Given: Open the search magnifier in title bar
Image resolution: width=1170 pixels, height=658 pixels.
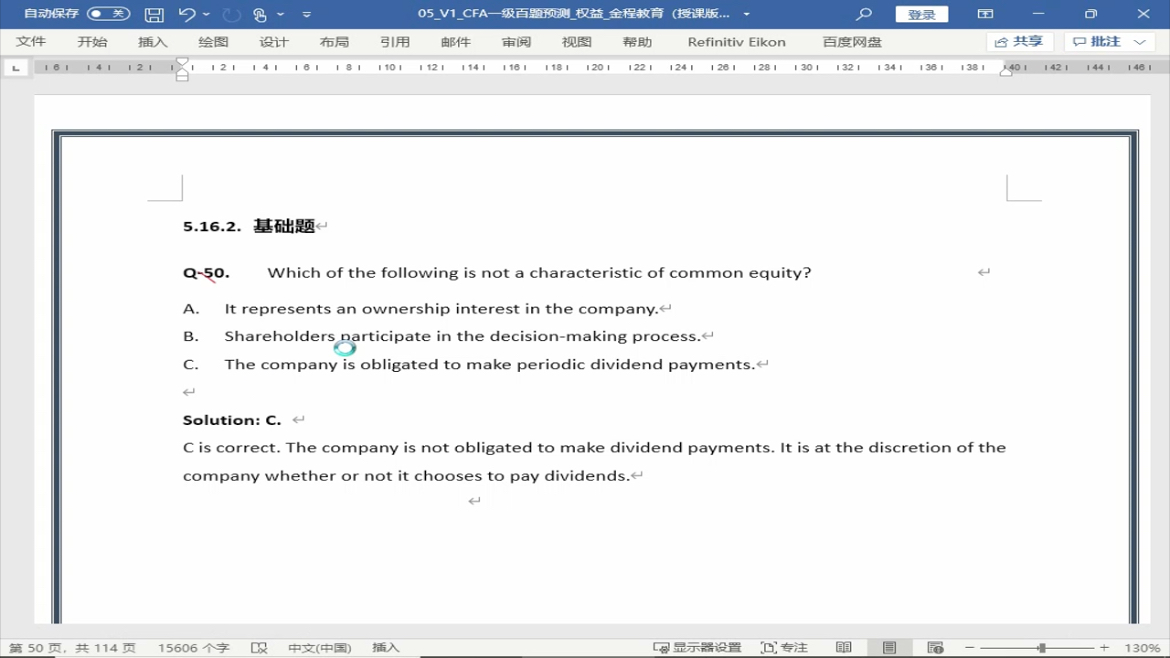Looking at the screenshot, I should tap(864, 14).
